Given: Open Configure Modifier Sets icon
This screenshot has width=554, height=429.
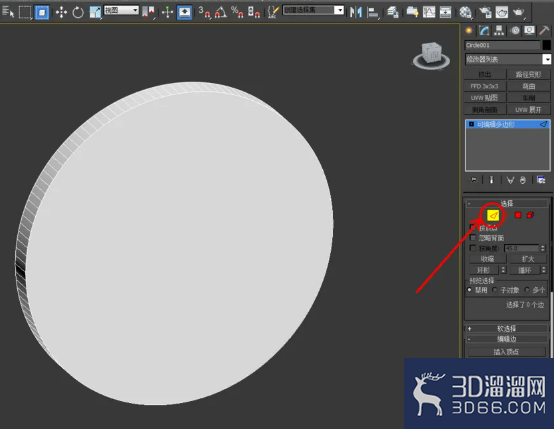Looking at the screenshot, I should click(x=541, y=180).
